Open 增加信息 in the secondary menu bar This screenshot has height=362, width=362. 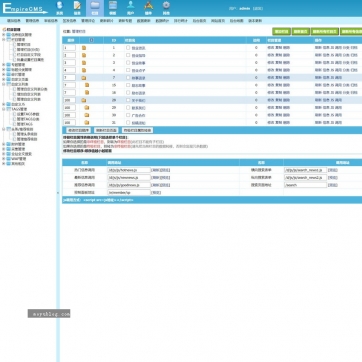click(x=13, y=21)
